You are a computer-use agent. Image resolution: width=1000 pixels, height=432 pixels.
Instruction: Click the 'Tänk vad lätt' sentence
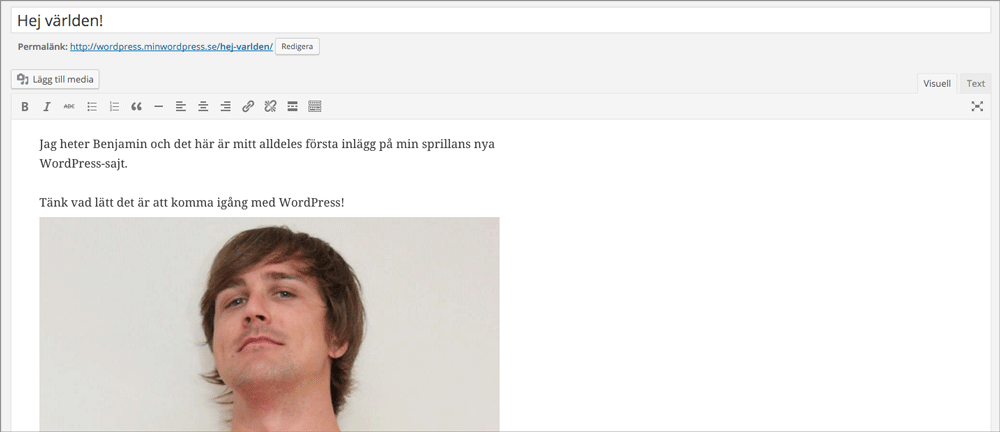tap(192, 203)
